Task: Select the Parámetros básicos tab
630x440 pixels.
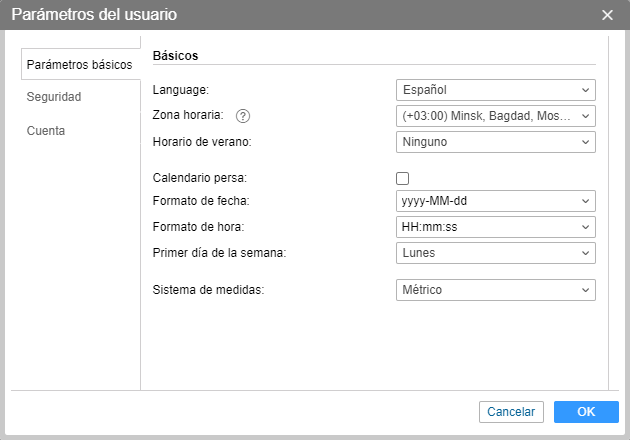Action: pyautogui.click(x=79, y=64)
